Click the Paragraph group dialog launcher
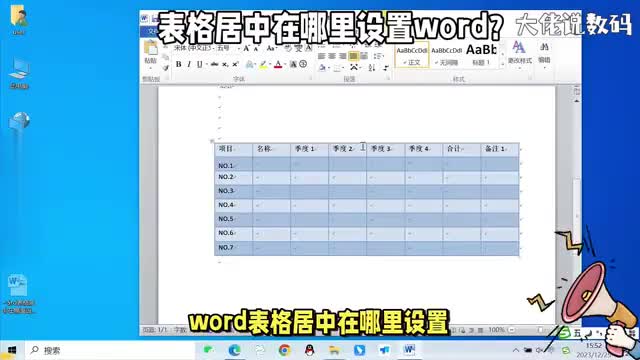The width and height of the screenshot is (640, 360). click(x=388, y=78)
